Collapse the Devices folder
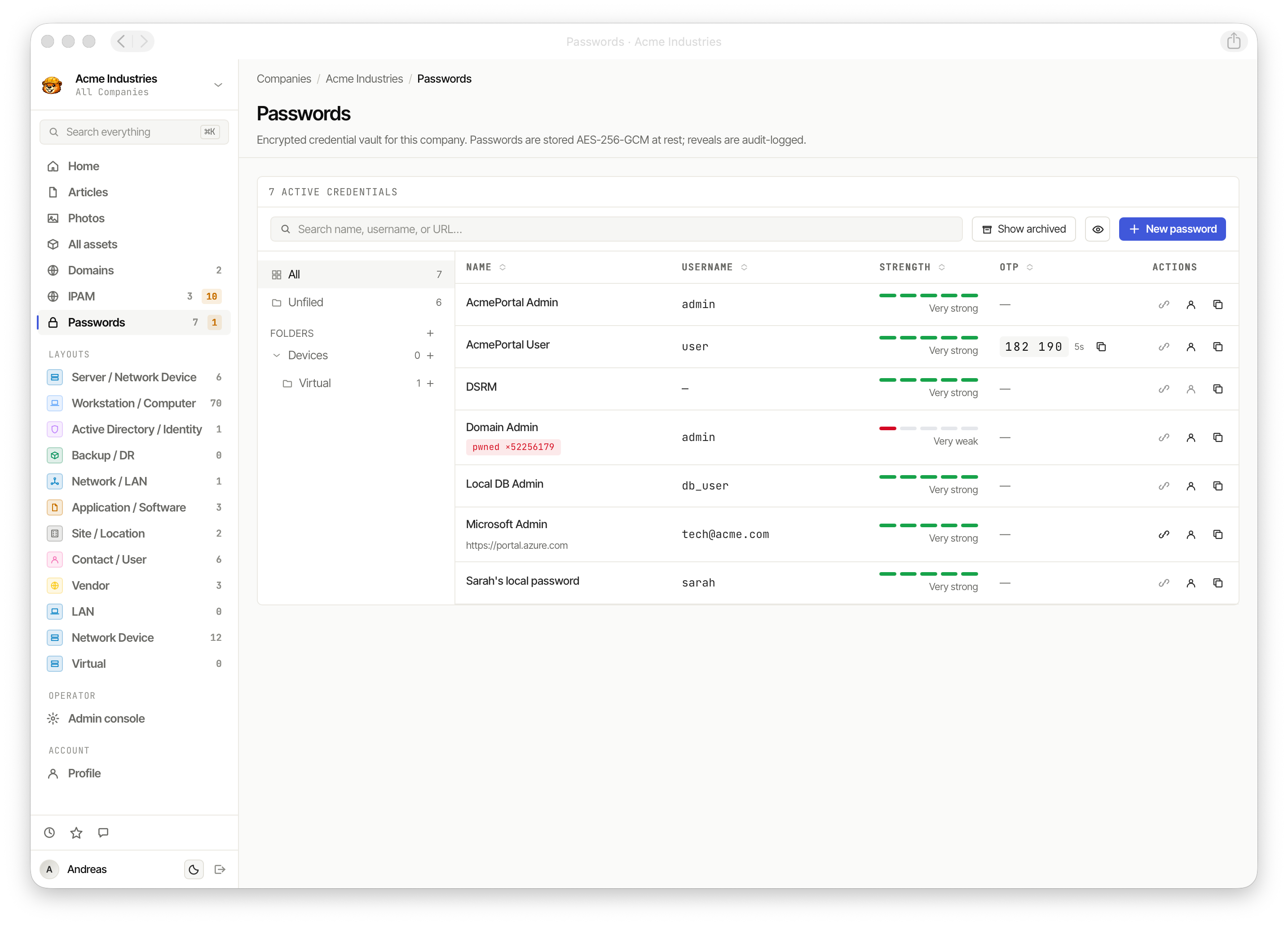Screen dimensions: 1288x926 coord(277,355)
